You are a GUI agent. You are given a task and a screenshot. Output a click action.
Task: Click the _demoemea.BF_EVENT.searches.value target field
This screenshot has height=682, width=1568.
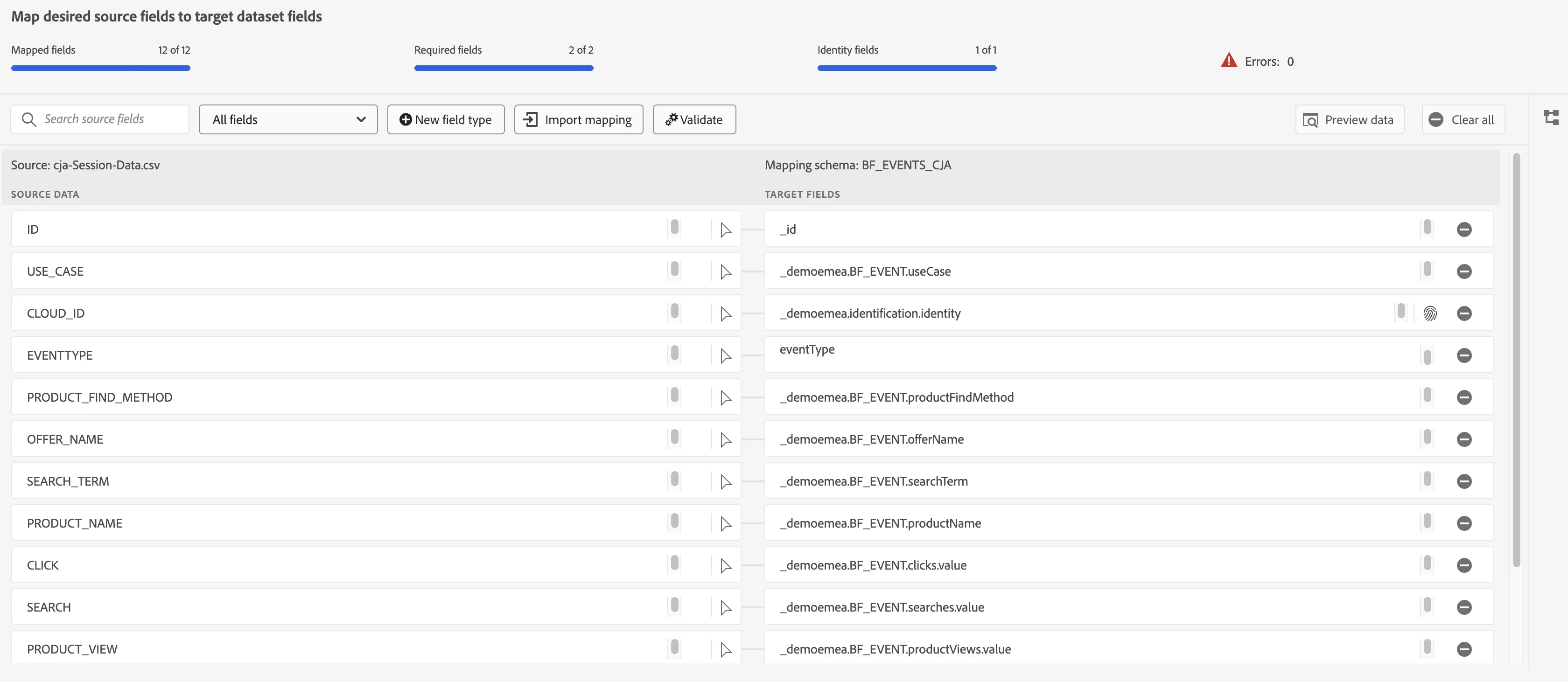1128,607
